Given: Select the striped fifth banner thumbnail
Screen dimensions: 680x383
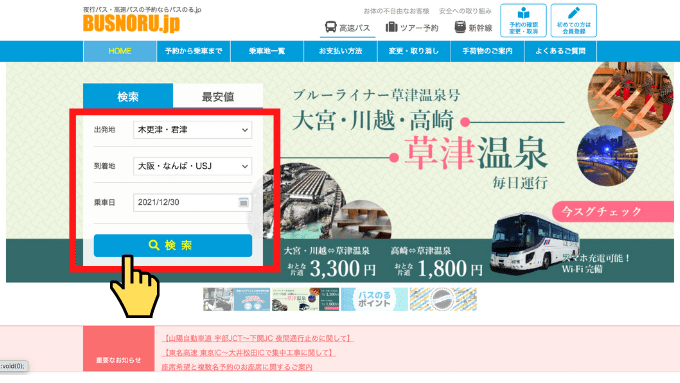Looking at the screenshot, I should click(443, 299).
